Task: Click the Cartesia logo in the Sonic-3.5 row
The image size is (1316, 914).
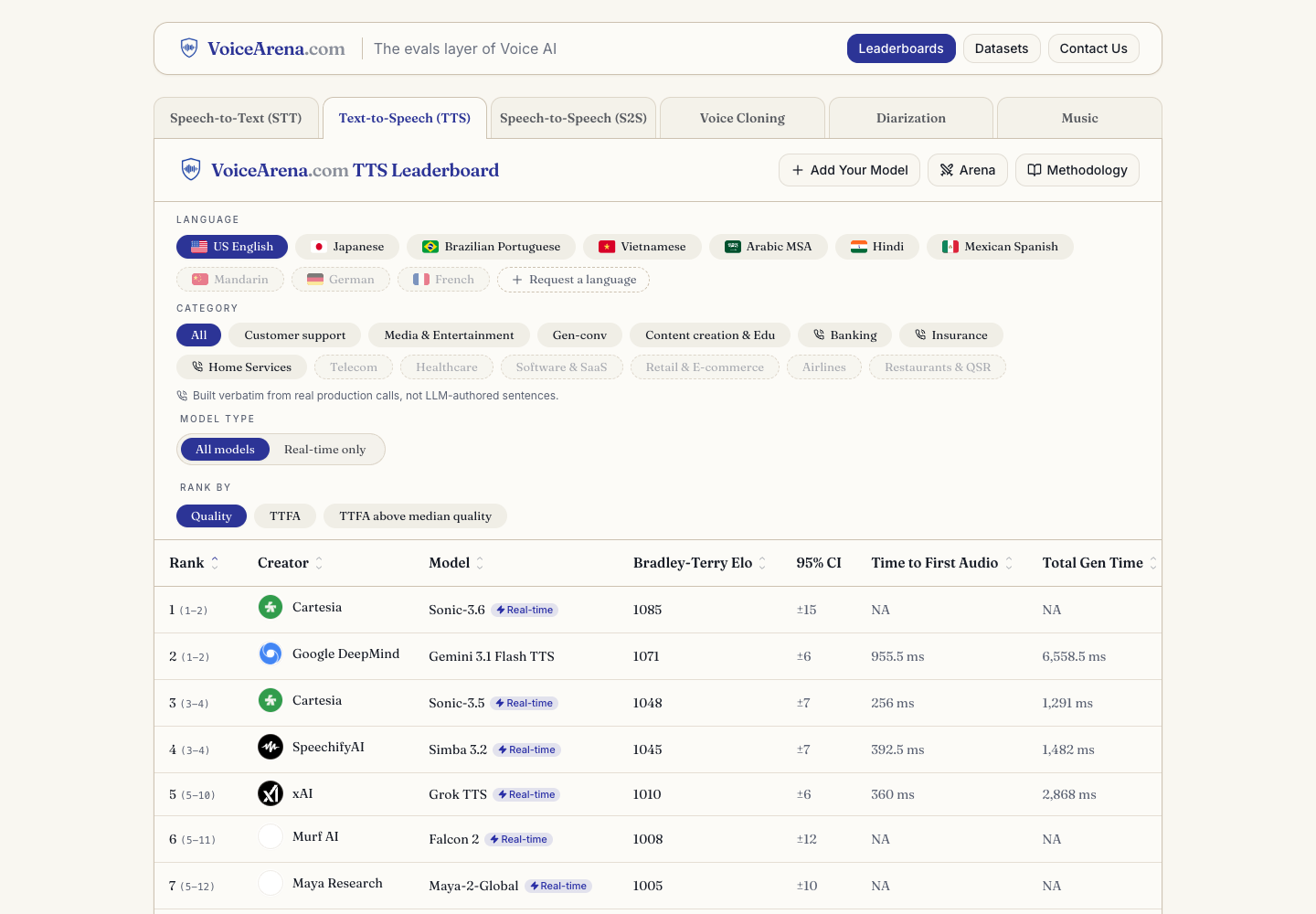Action: (x=271, y=700)
